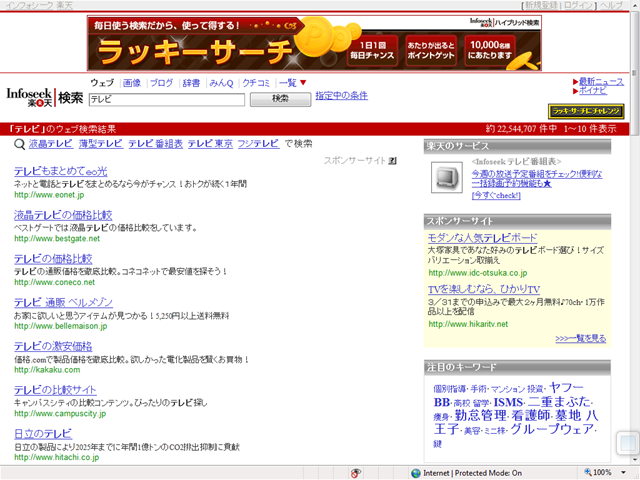Click the 新規登録 link at top
This screenshot has width=640, height=480.
coord(540,5)
